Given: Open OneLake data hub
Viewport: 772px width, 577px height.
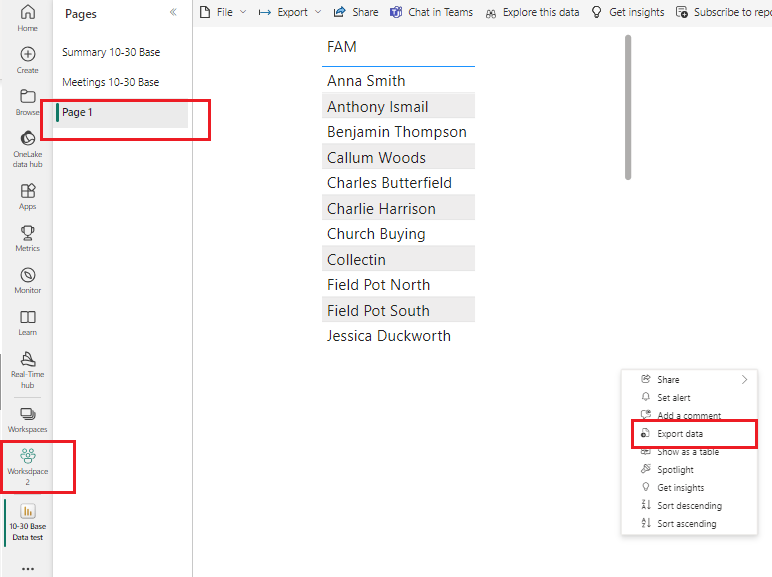Looking at the screenshot, I should coord(28,149).
